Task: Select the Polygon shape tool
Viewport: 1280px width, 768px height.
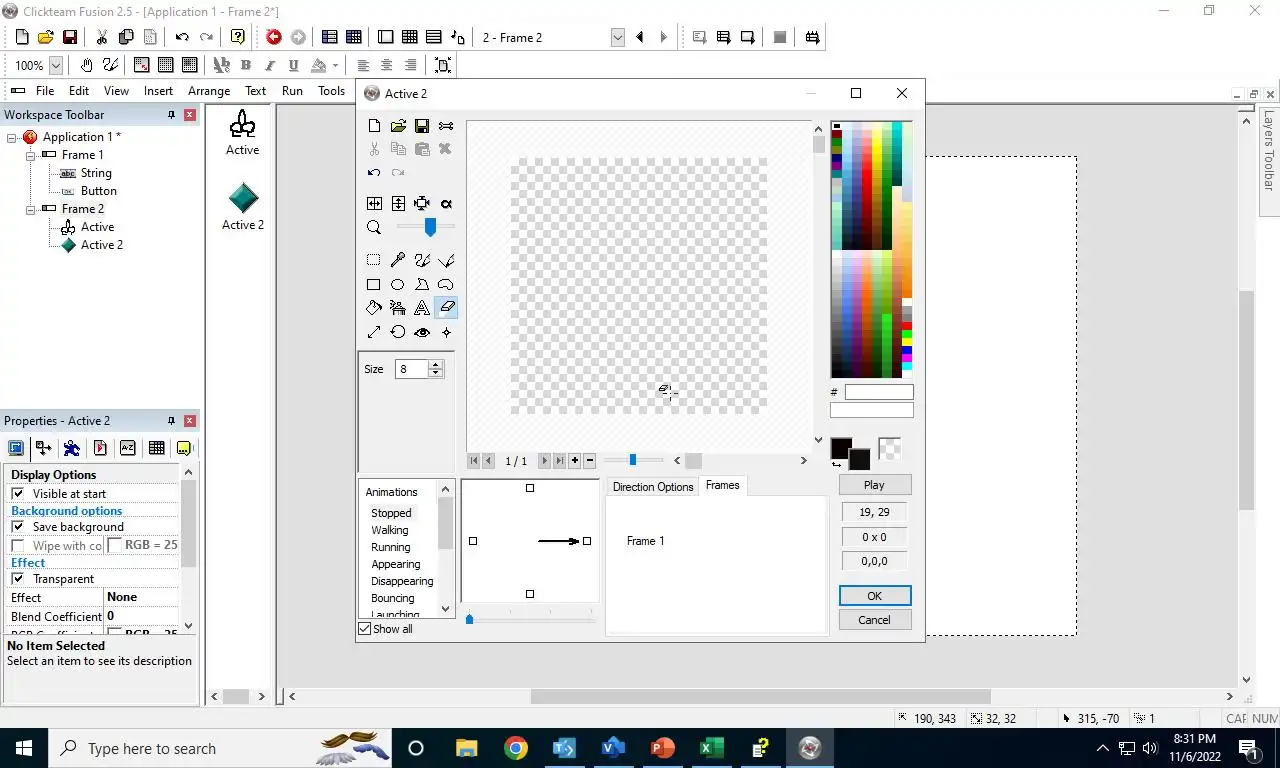Action: point(422,284)
